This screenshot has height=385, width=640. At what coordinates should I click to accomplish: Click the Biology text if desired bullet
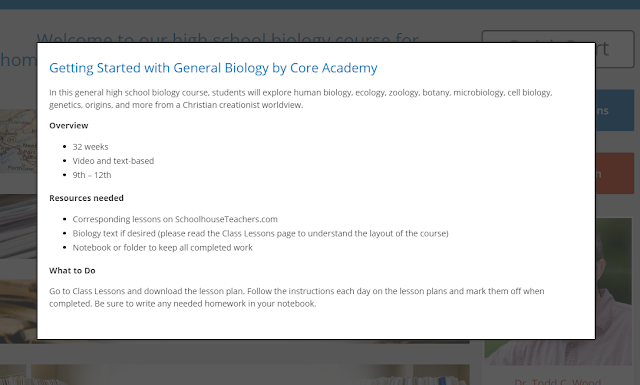coord(260,234)
